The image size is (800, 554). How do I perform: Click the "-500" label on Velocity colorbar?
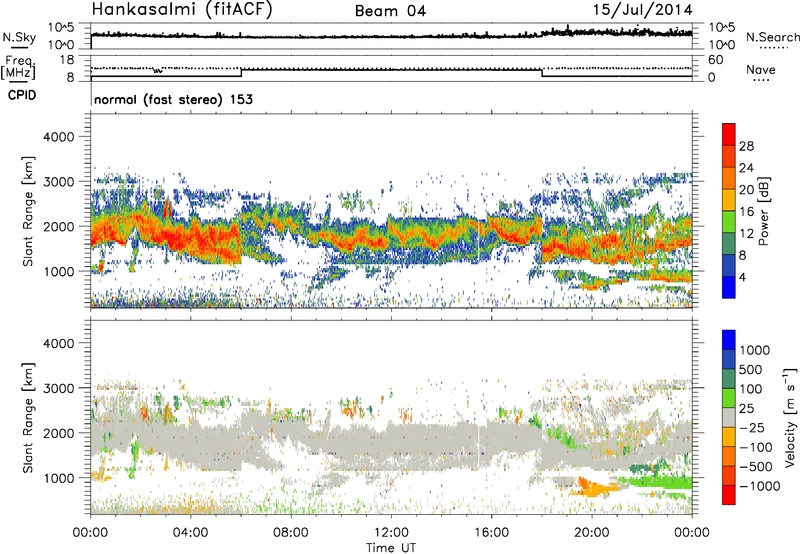pos(756,466)
